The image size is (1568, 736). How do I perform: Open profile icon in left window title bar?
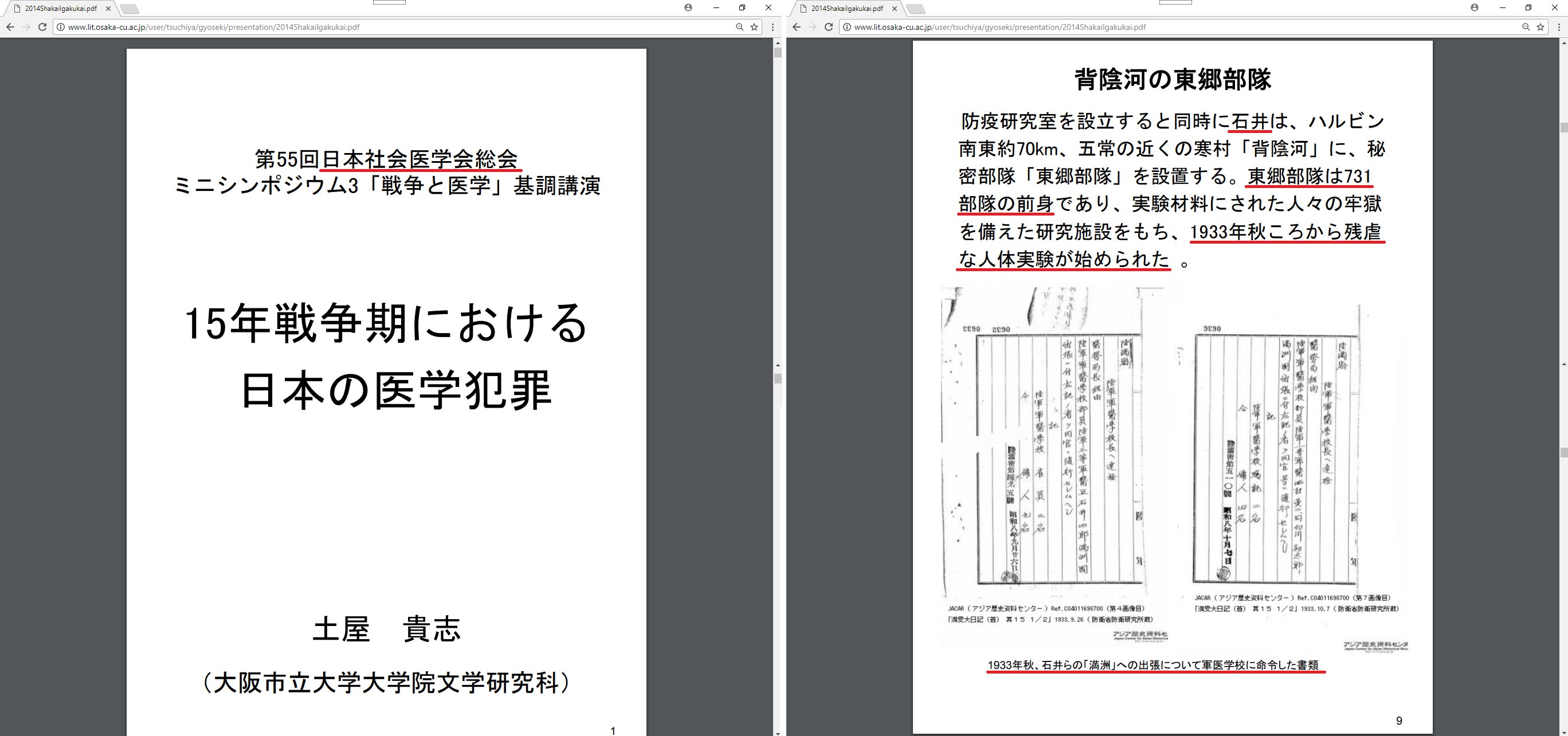pos(688,8)
